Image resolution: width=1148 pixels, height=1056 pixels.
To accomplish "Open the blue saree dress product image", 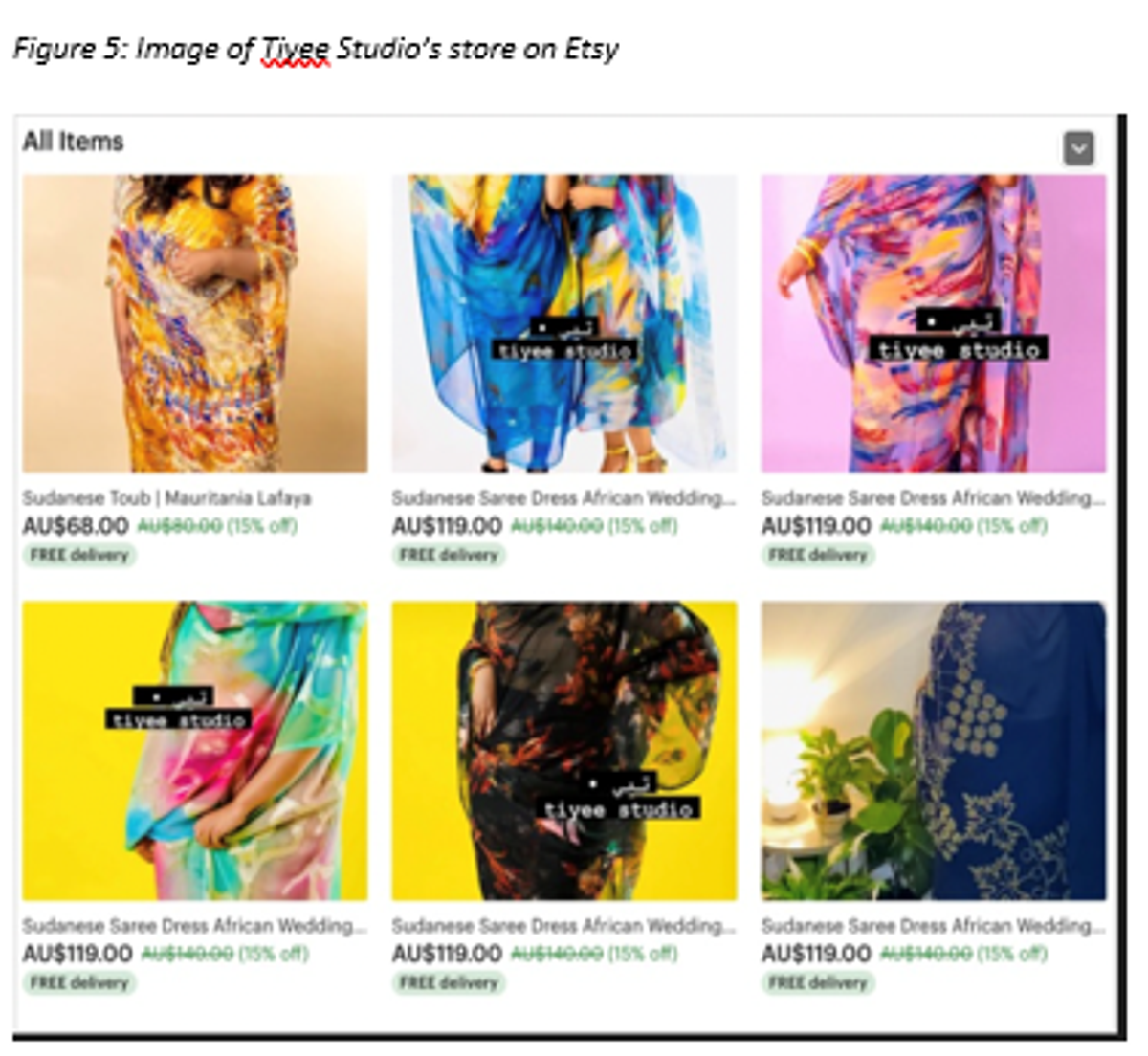I will point(564,323).
